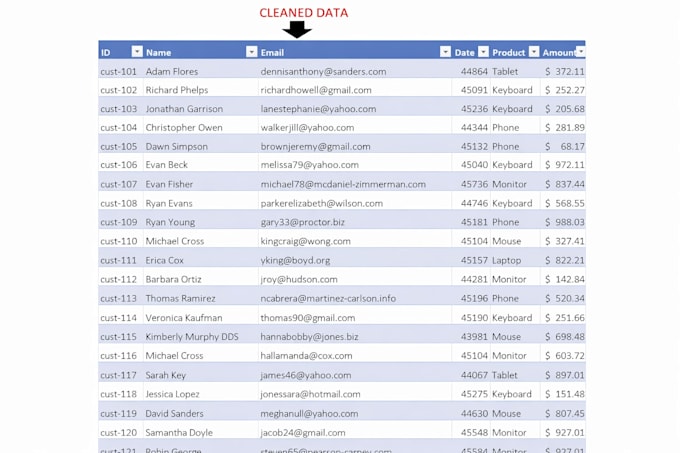Screen dimensions: 680x453
Task: Click email lanestephanie@yahoo.com
Action: coord(318,109)
